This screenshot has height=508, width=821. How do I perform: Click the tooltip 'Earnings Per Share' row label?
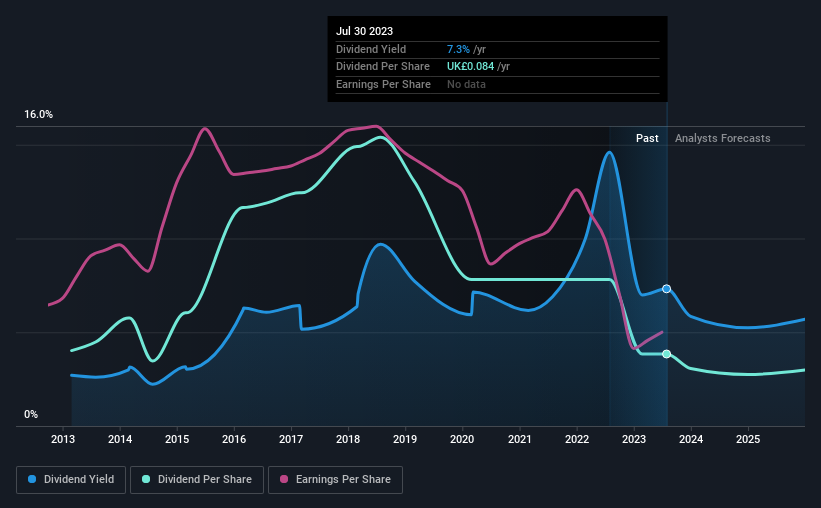tap(383, 84)
